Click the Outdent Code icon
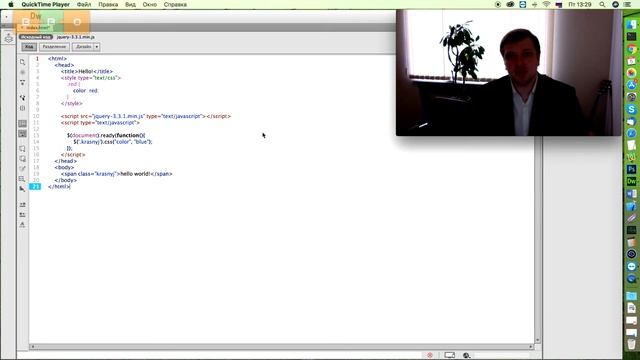The height and width of the screenshot is (360, 640). coord(22,215)
